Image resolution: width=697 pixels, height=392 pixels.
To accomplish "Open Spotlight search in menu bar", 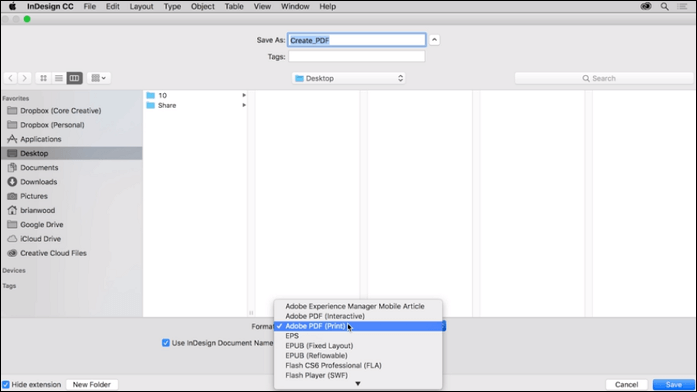I will (x=665, y=6).
